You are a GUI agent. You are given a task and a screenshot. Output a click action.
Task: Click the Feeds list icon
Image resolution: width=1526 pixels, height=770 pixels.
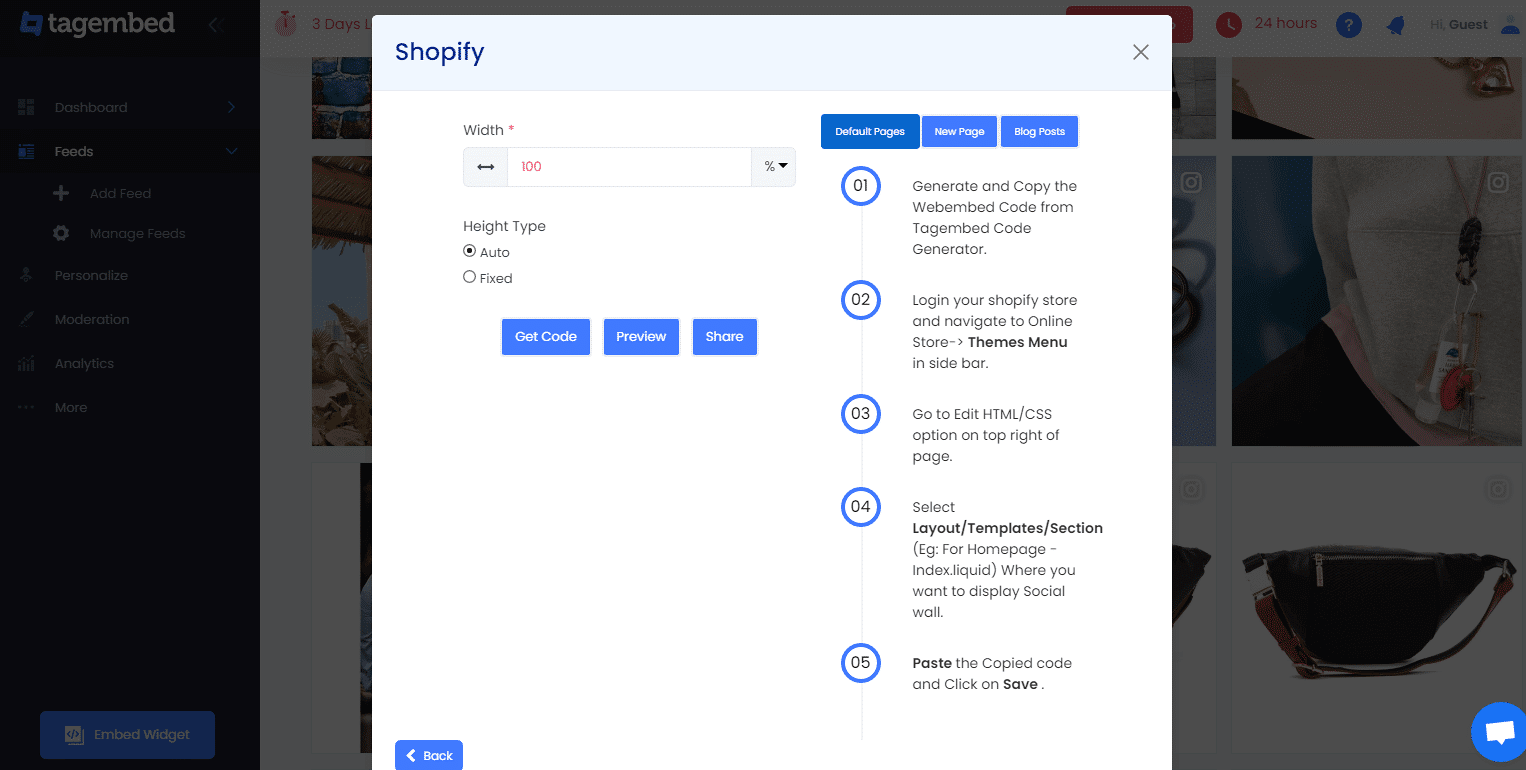[26, 151]
